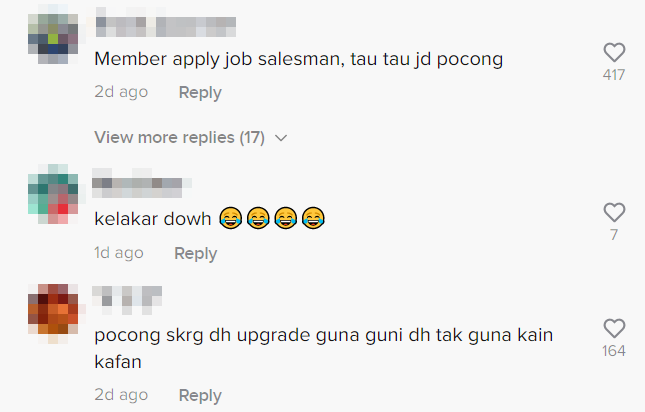The height and width of the screenshot is (412, 645).
Task: Click the chevron next to View more replies
Action: pyautogui.click(x=281, y=138)
